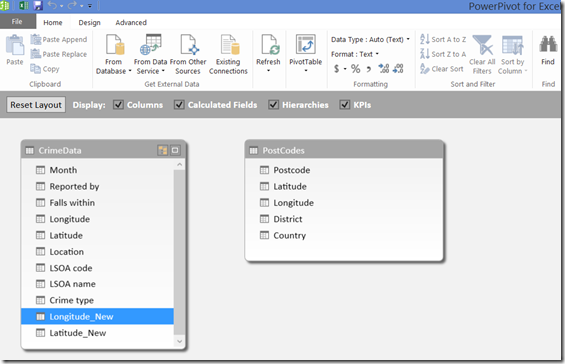Viewport: 565px width, 364px height.
Task: Click Redo in quick access toolbar
Action: click(72, 5)
